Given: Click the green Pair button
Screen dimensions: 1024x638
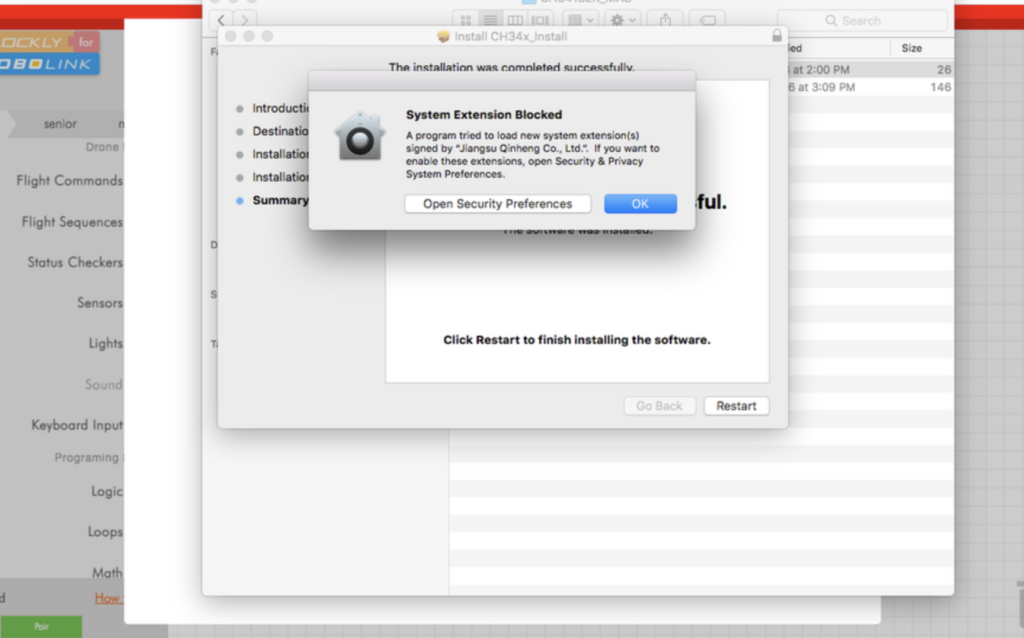Looking at the screenshot, I should pos(41,626).
